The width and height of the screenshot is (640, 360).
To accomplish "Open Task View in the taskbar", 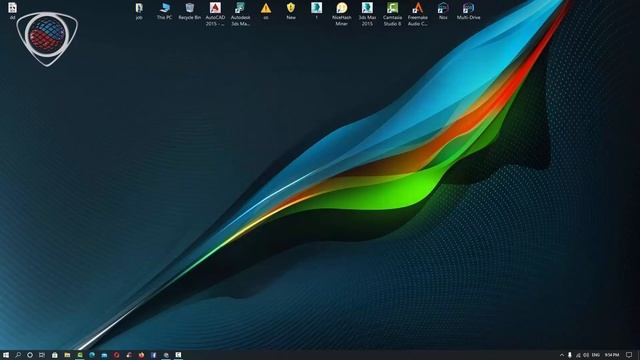I will (x=42, y=355).
